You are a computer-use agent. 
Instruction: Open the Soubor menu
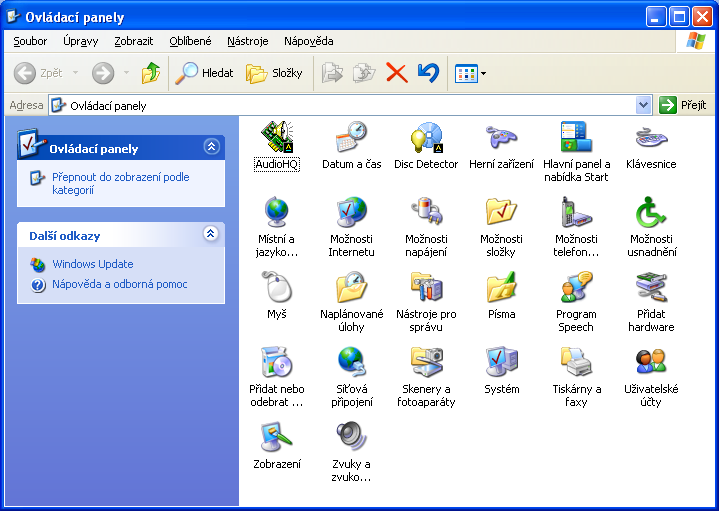[x=30, y=41]
